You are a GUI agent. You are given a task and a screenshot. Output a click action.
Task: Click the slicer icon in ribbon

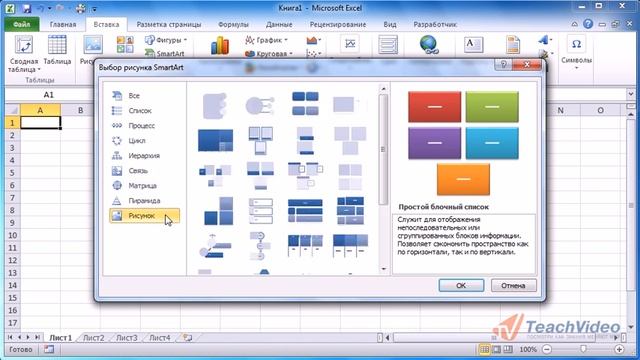(388, 44)
